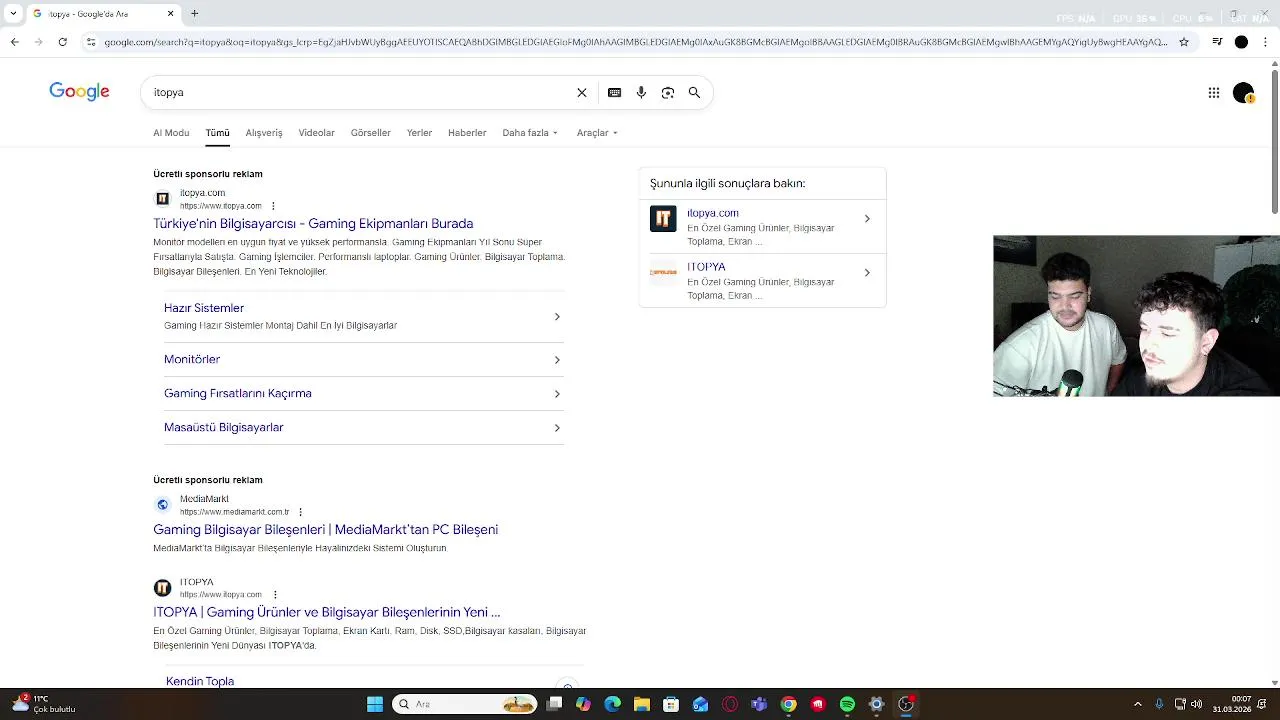
Task: Open itopya.com in related results panel
Action: coord(713,213)
